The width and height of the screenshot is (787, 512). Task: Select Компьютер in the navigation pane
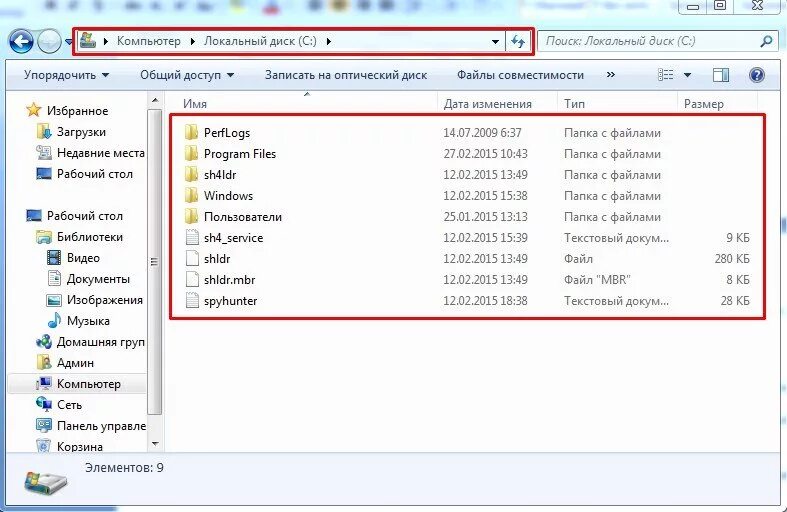[x=88, y=384]
